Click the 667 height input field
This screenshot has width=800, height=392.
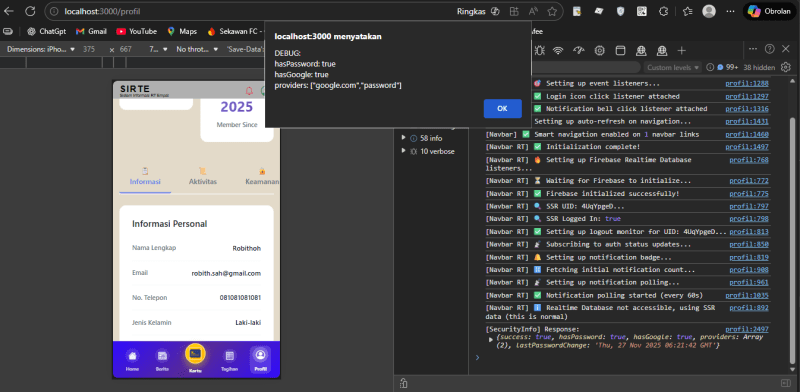point(126,50)
